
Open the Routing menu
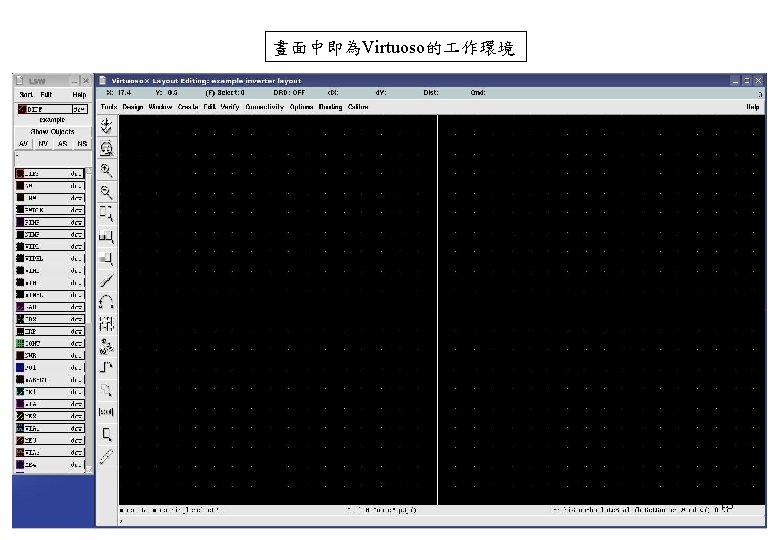330,107
